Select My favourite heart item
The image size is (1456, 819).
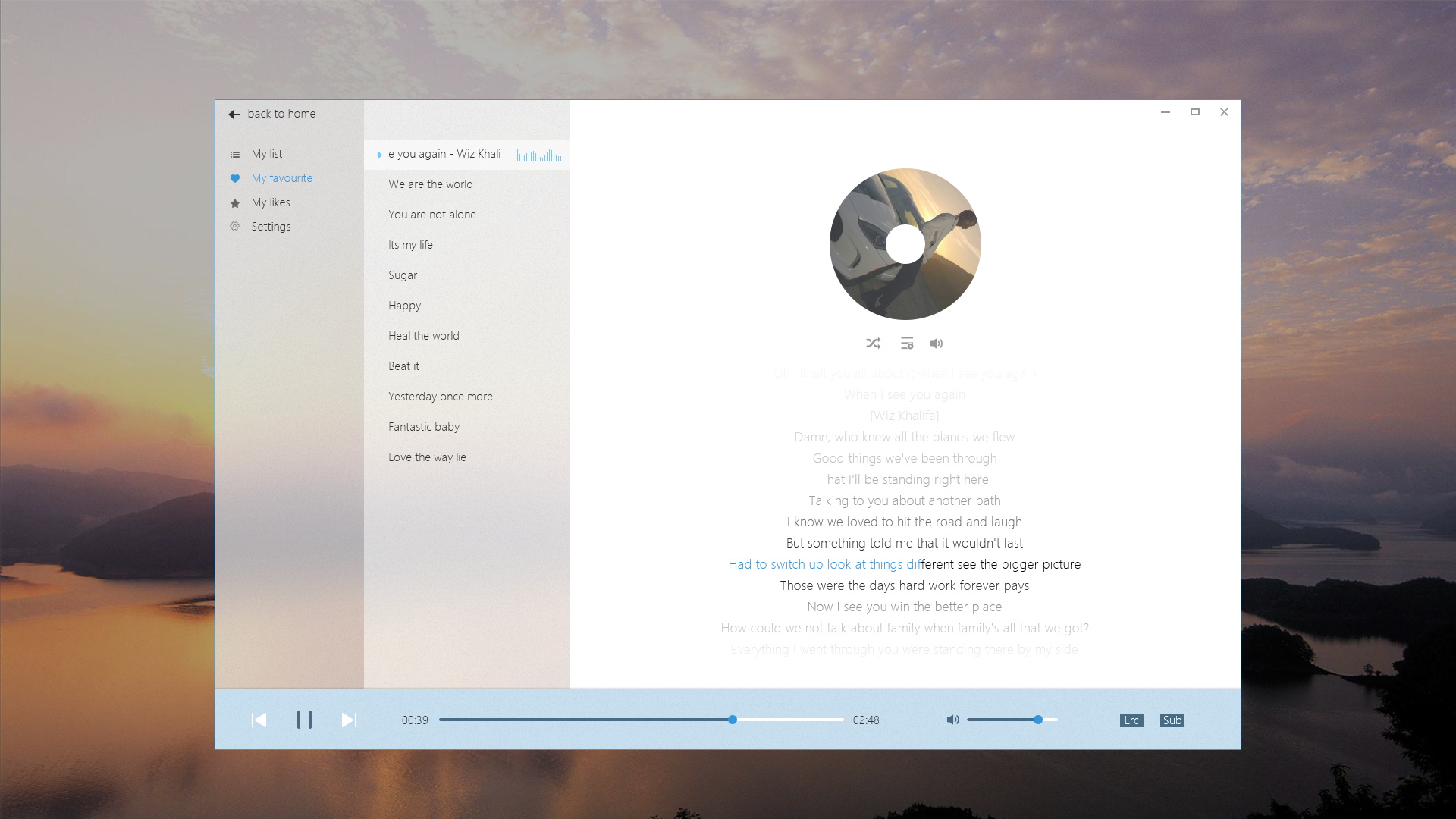point(281,178)
